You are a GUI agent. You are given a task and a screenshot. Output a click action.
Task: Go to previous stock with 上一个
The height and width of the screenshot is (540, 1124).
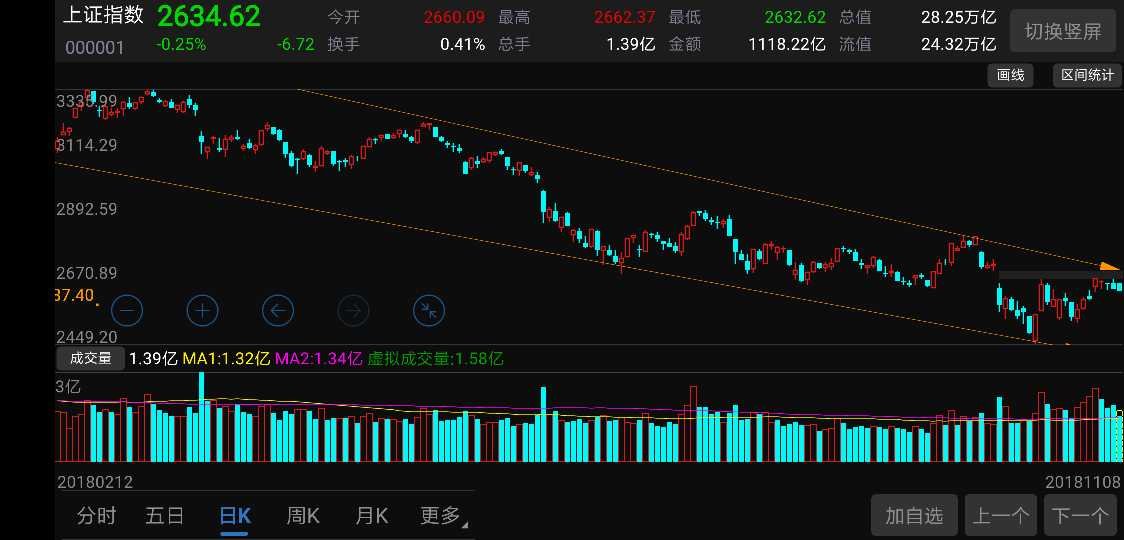click(1001, 516)
